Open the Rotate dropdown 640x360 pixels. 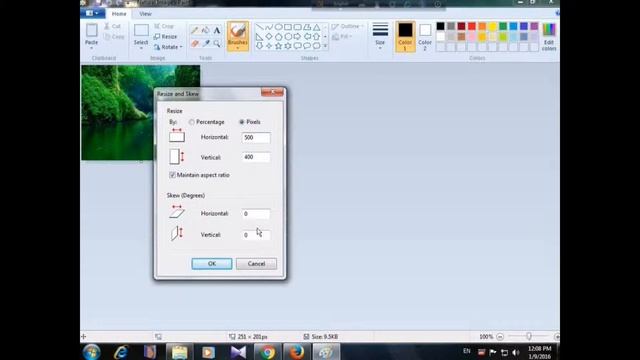168,47
